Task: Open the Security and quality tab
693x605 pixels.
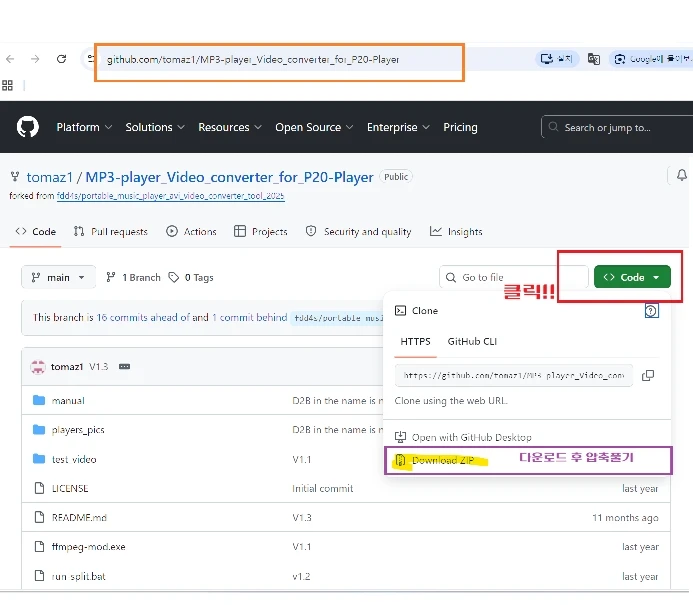Action: click(358, 232)
